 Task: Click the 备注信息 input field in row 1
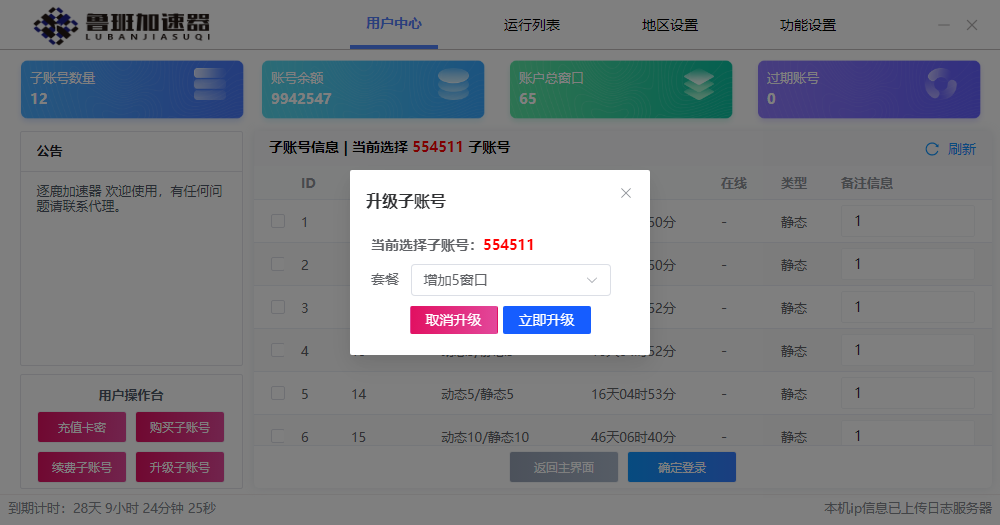pos(908,222)
